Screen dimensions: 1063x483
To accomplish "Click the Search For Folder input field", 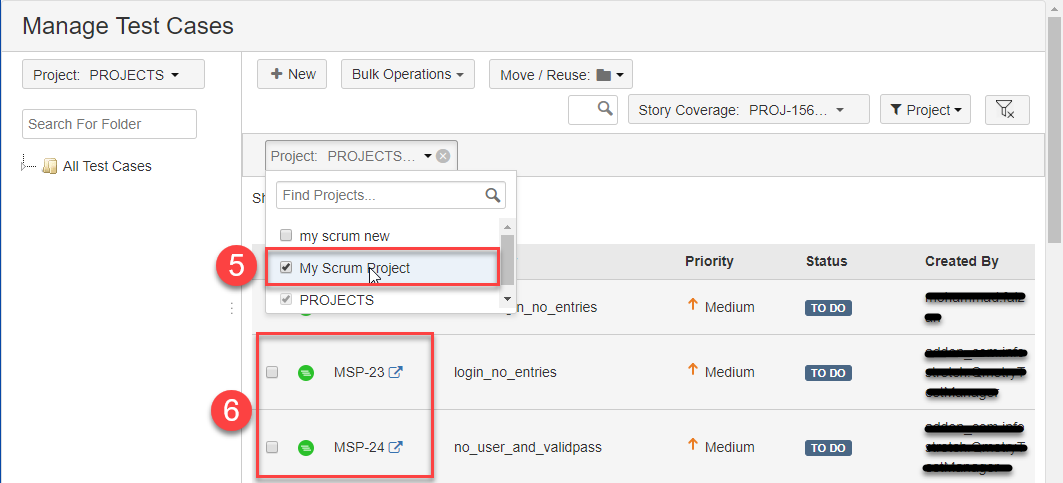I will point(109,124).
